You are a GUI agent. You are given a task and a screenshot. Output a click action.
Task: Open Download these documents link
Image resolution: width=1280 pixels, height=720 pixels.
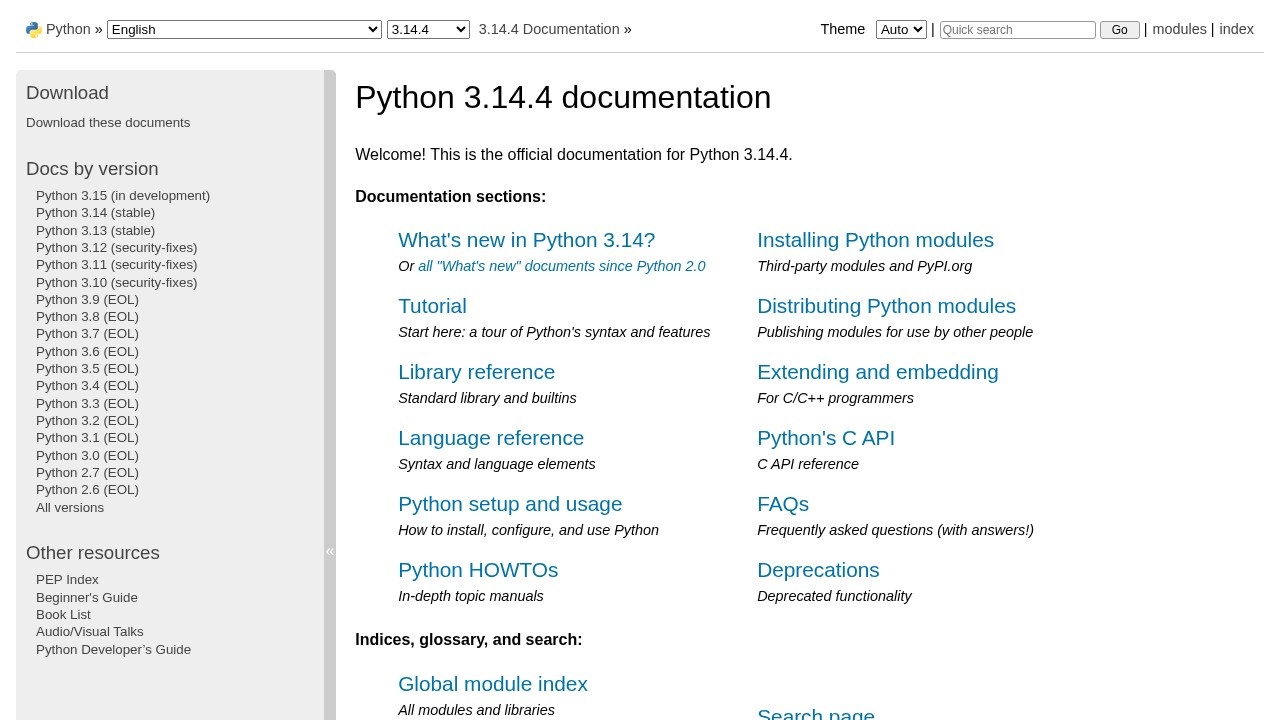tap(108, 123)
